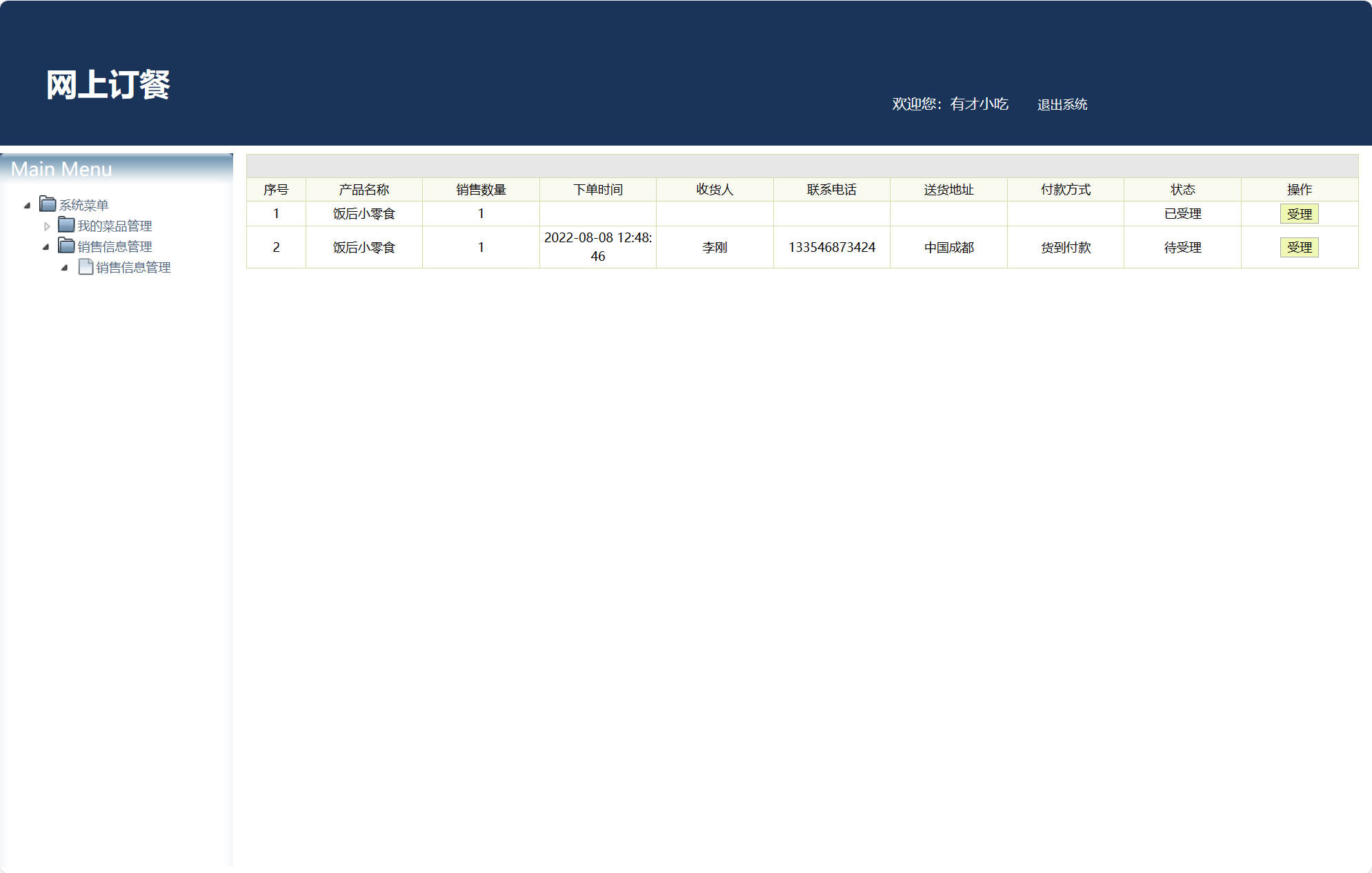
Task: Click the 销售信息管理 document icon
Action: pos(85,268)
